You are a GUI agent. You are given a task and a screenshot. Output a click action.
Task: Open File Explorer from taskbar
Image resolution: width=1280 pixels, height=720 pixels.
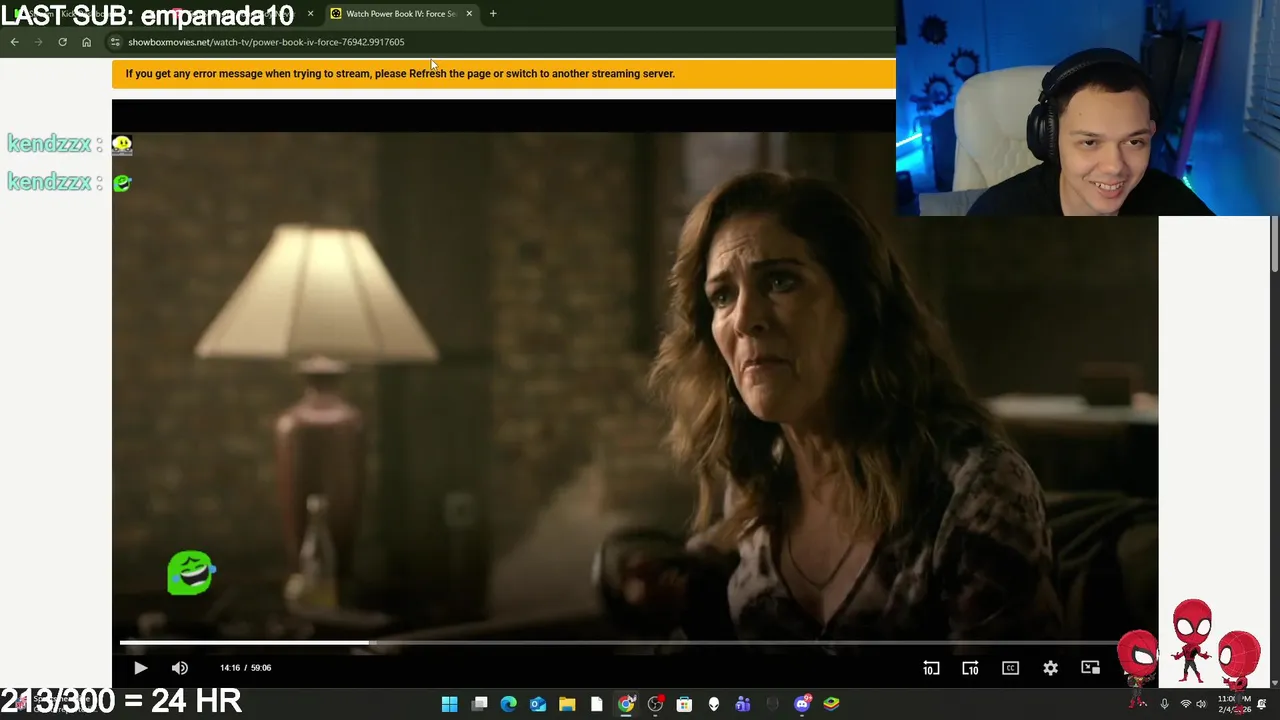click(567, 704)
